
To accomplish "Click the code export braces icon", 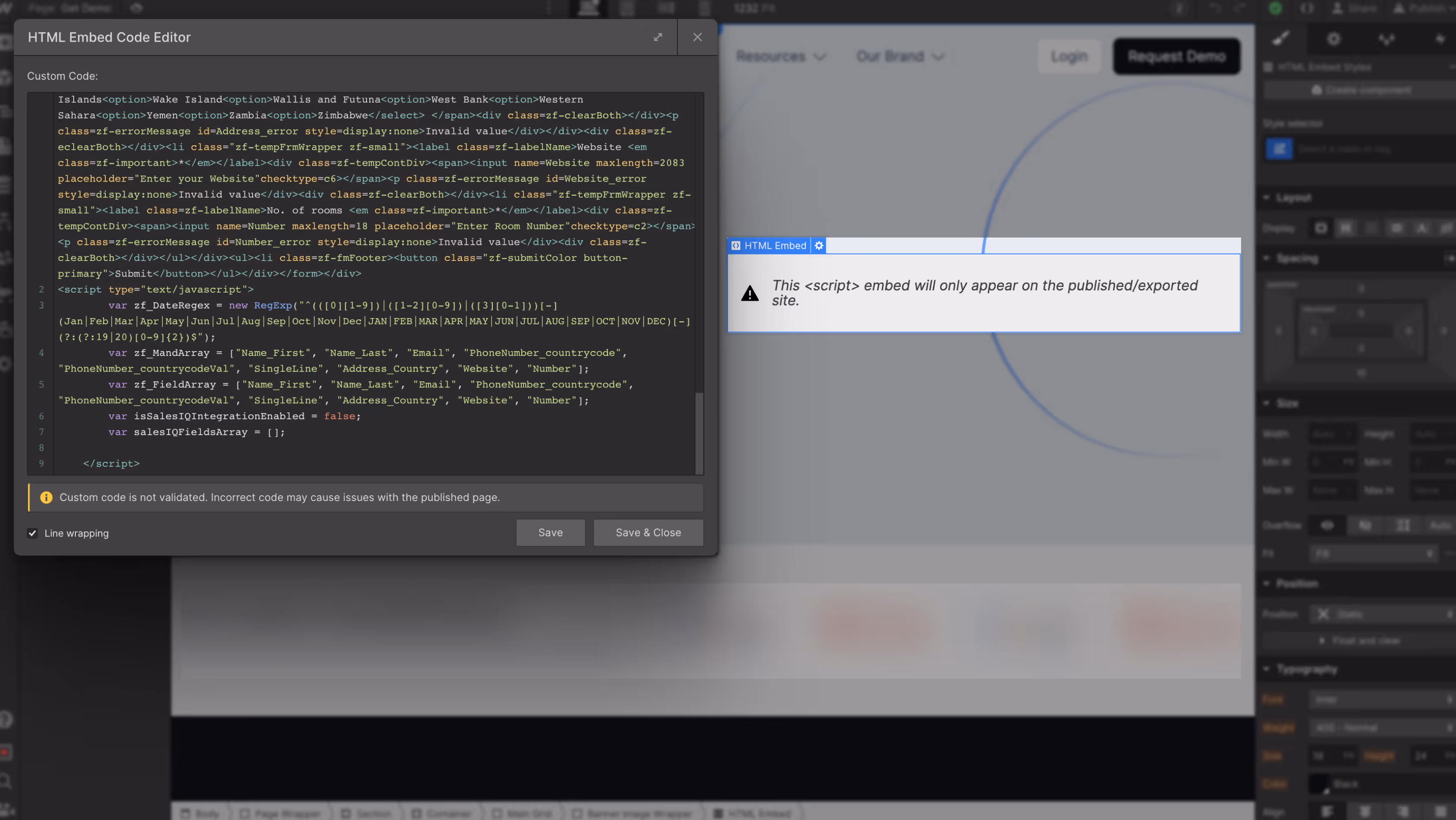I will click(1307, 8).
